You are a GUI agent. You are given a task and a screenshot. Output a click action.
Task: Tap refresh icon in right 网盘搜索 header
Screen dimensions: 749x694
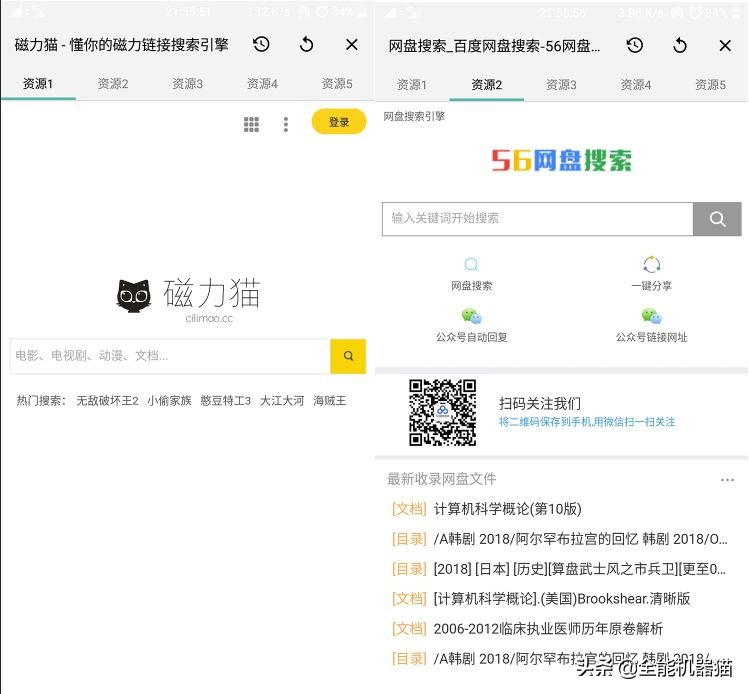coord(680,45)
